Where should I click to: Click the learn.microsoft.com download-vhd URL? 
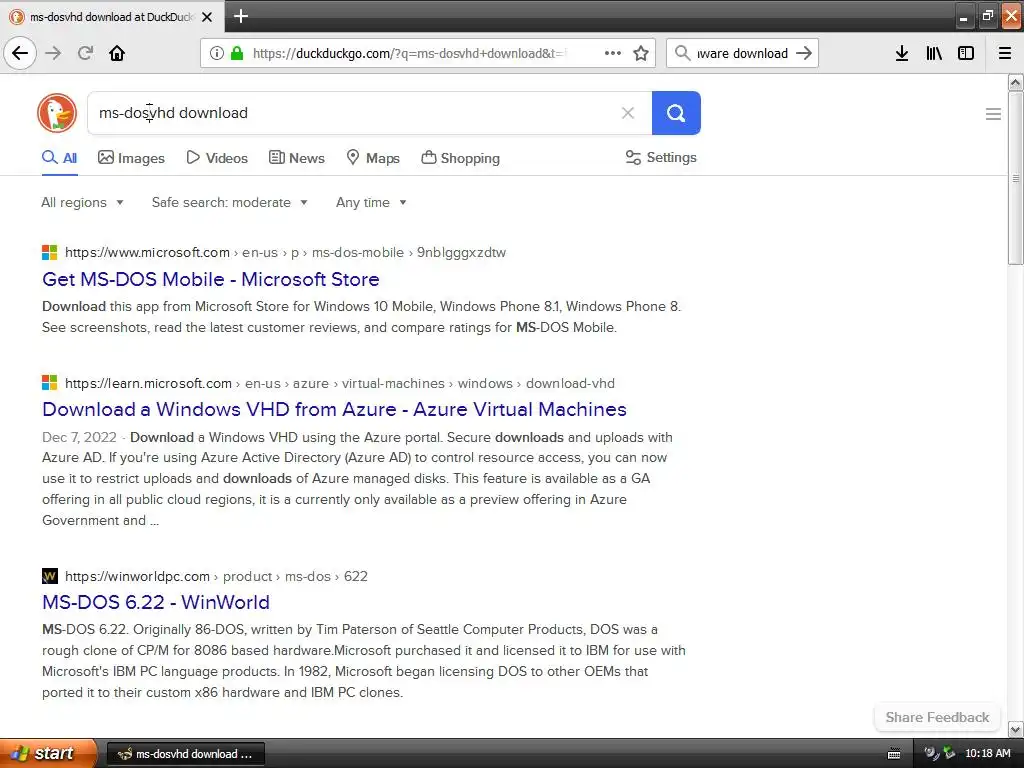coord(340,383)
